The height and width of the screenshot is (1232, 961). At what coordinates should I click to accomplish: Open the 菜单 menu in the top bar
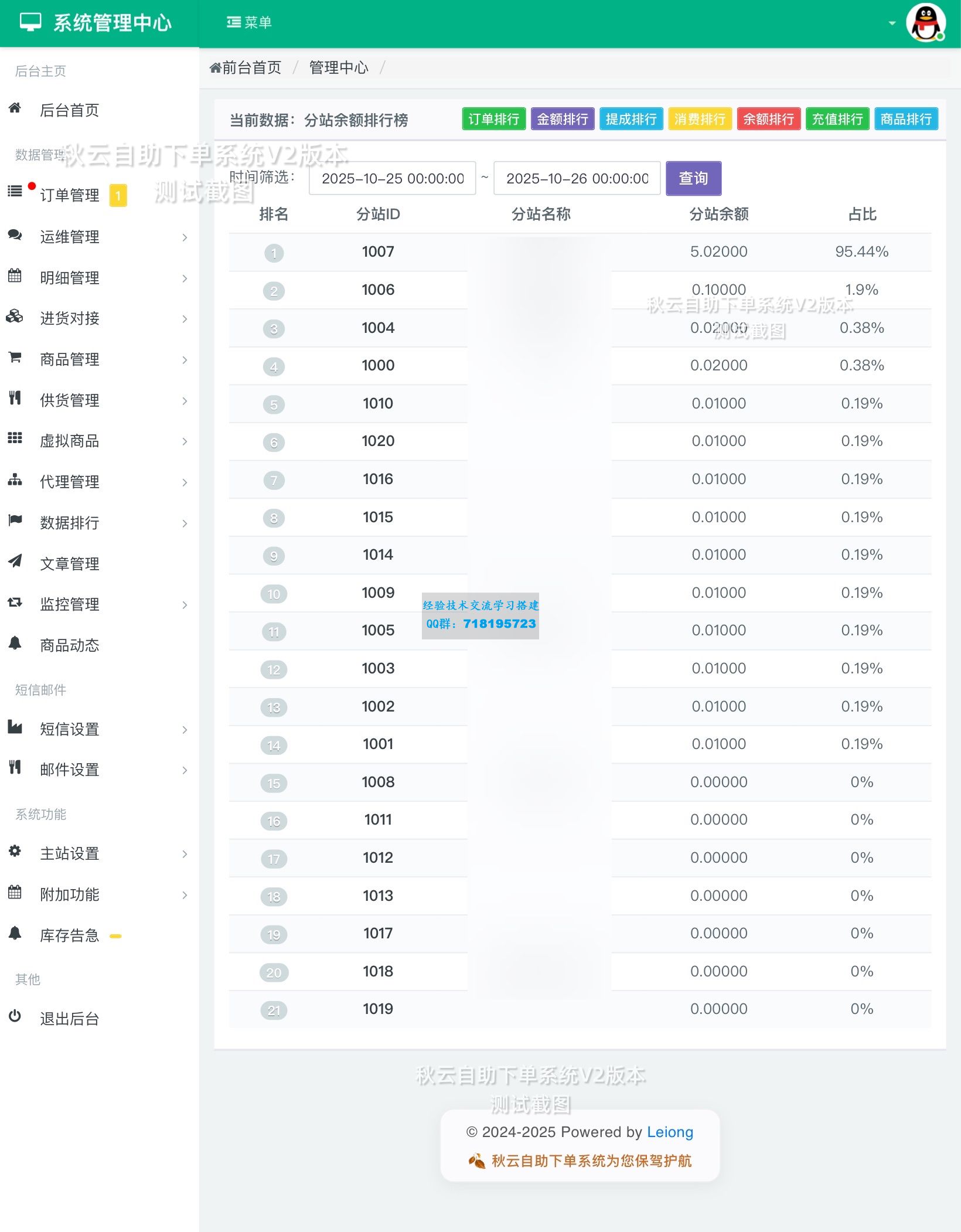click(248, 22)
